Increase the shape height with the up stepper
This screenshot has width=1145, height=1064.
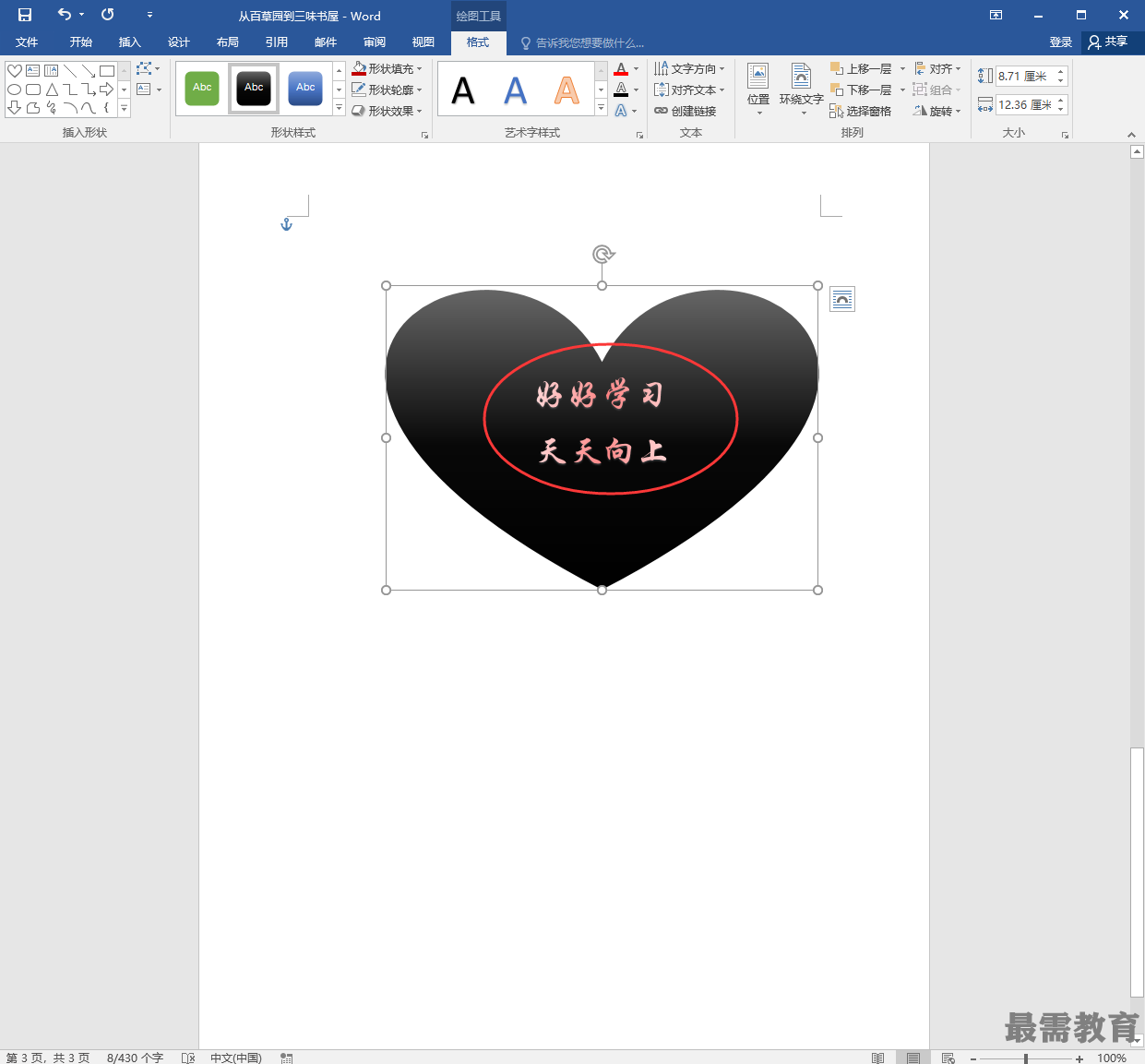(1061, 72)
